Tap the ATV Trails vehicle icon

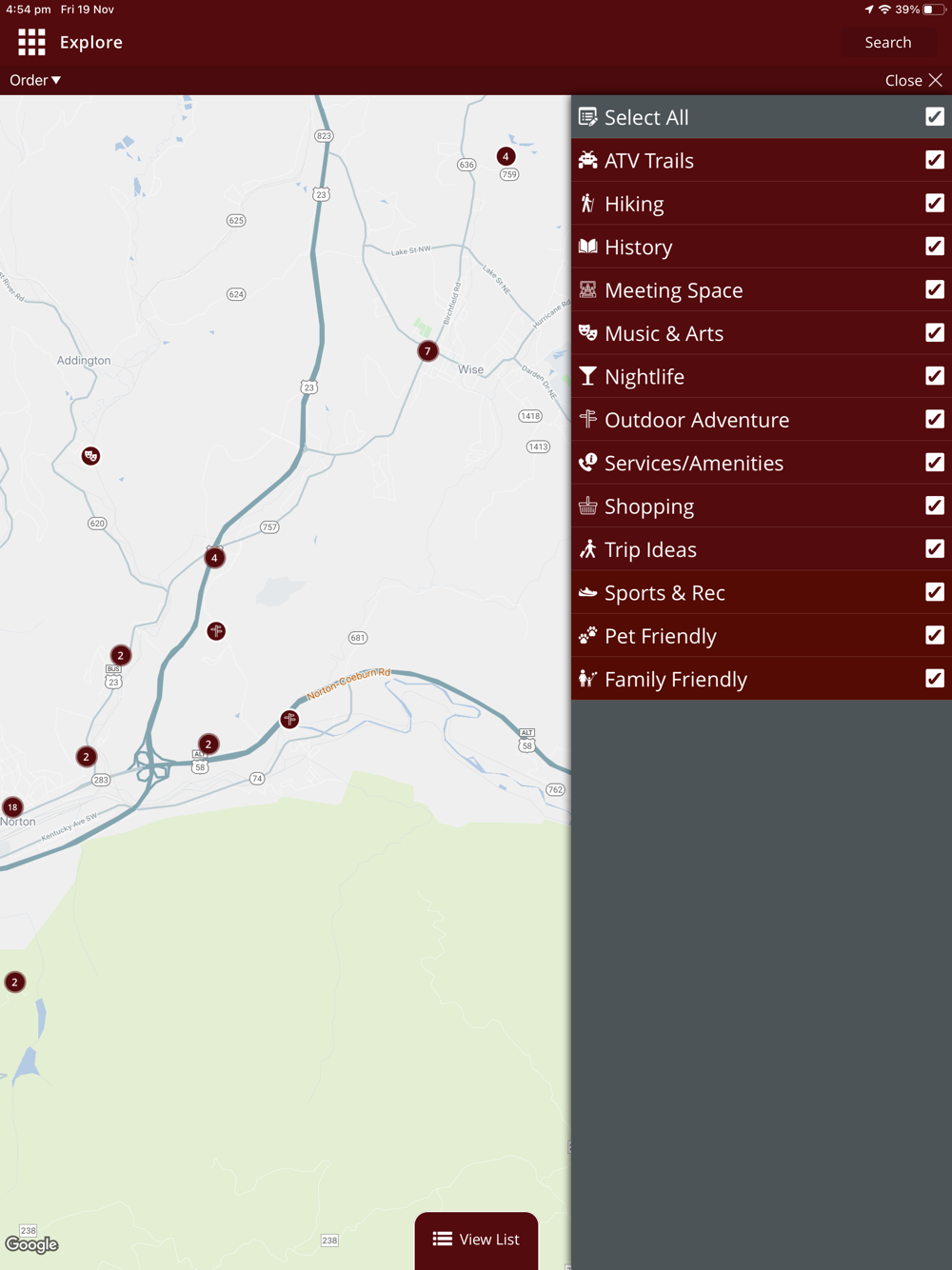588,160
